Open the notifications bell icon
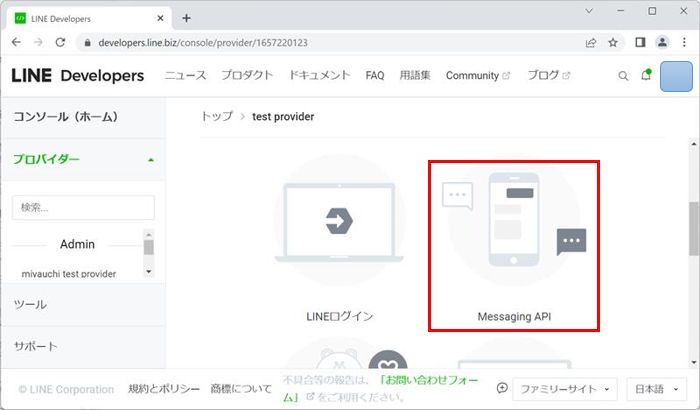Viewport: 700px width, 410px height. coord(646,75)
